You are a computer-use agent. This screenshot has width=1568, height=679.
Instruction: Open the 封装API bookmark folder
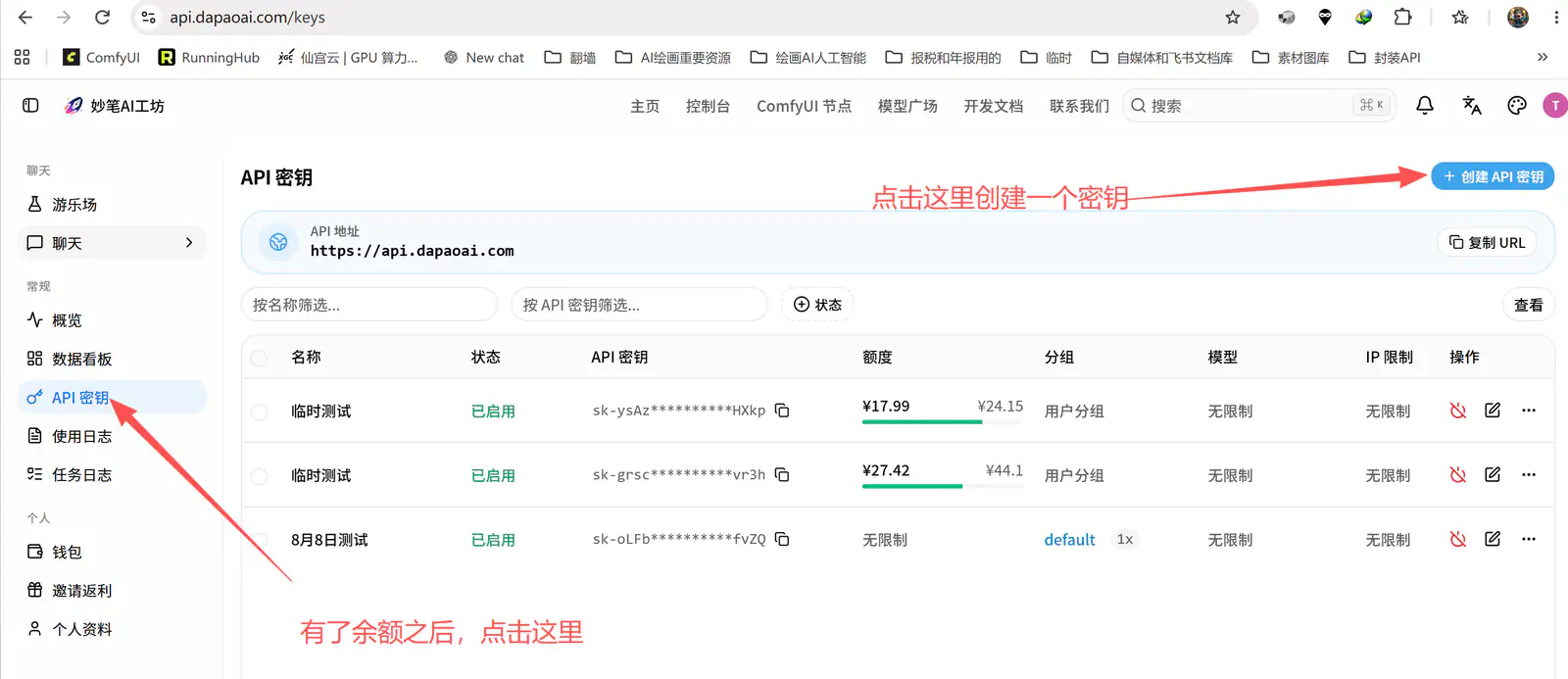[1385, 57]
